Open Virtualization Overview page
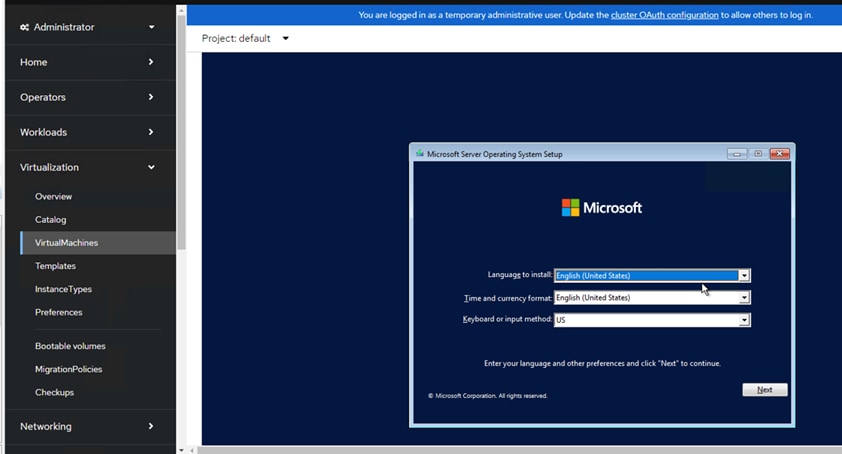 (53, 197)
